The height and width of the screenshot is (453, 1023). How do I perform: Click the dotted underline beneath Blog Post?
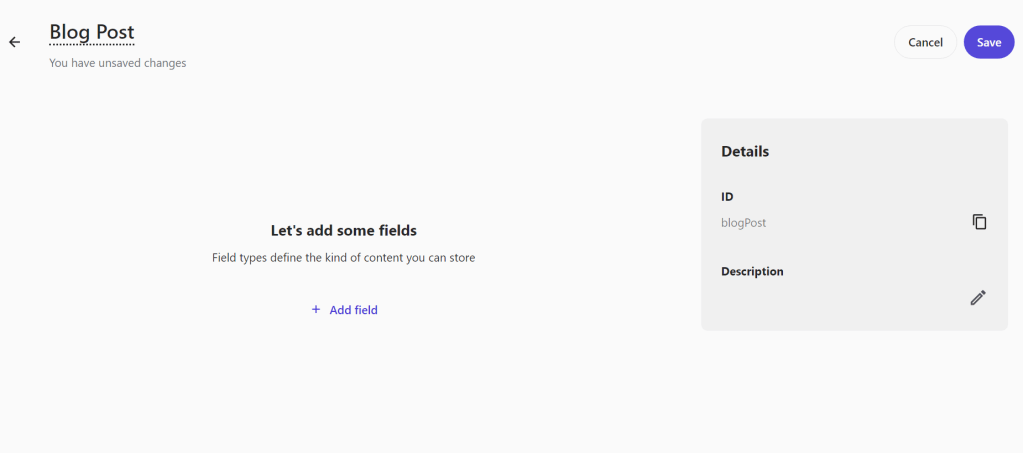92,45
